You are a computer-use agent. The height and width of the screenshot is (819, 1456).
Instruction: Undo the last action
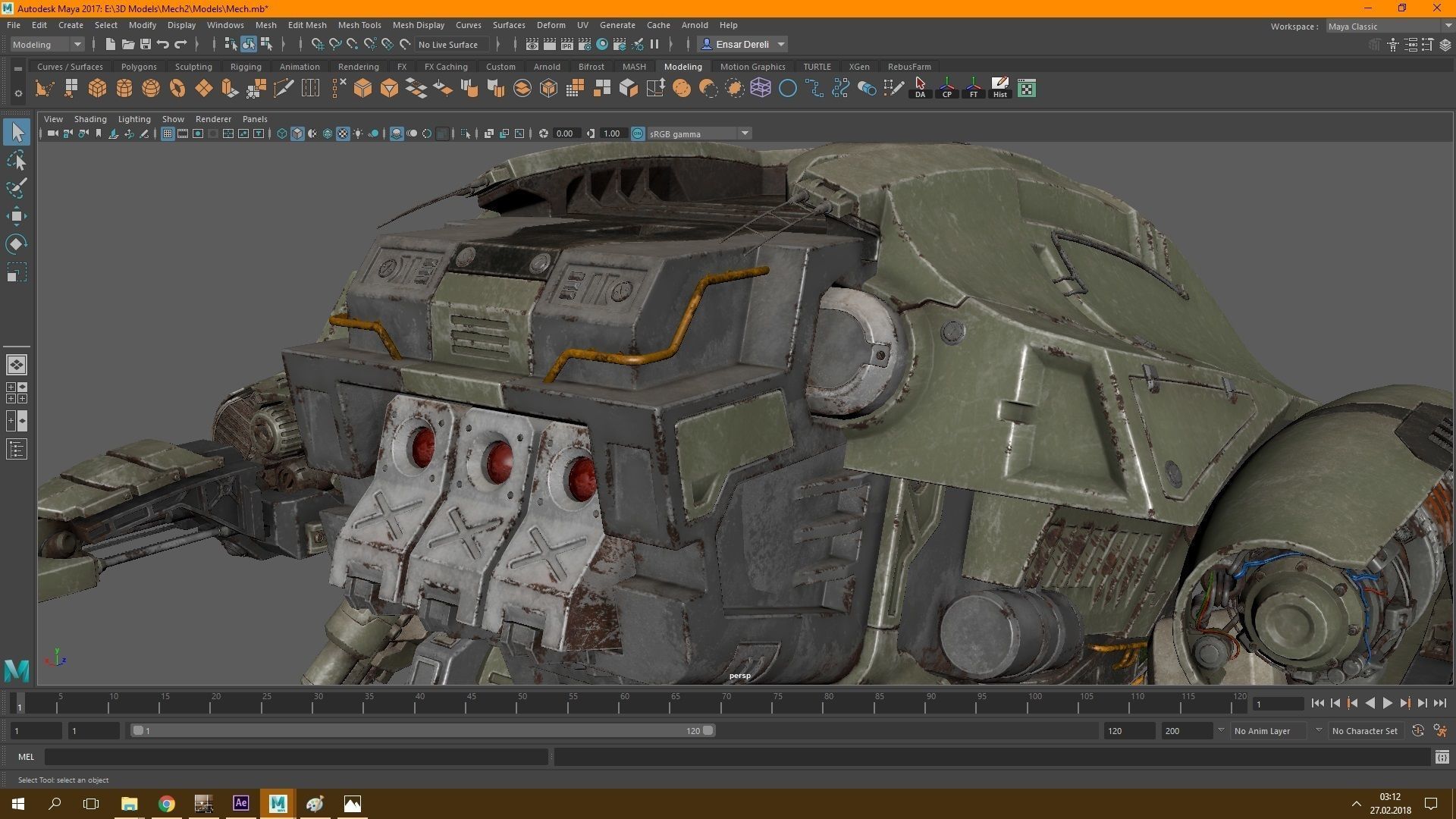tap(163, 45)
